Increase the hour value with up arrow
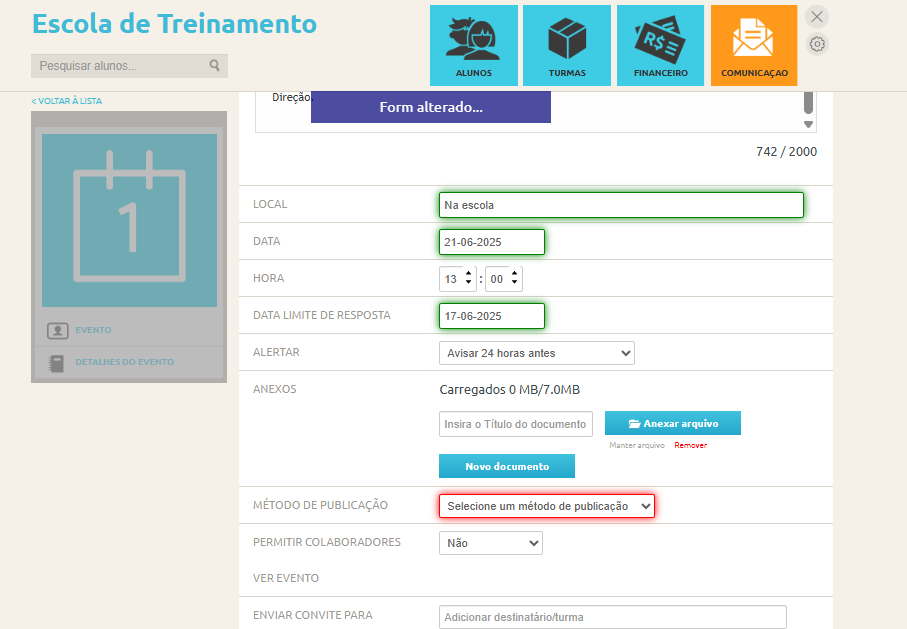Image resolution: width=907 pixels, height=629 pixels. (x=469, y=273)
